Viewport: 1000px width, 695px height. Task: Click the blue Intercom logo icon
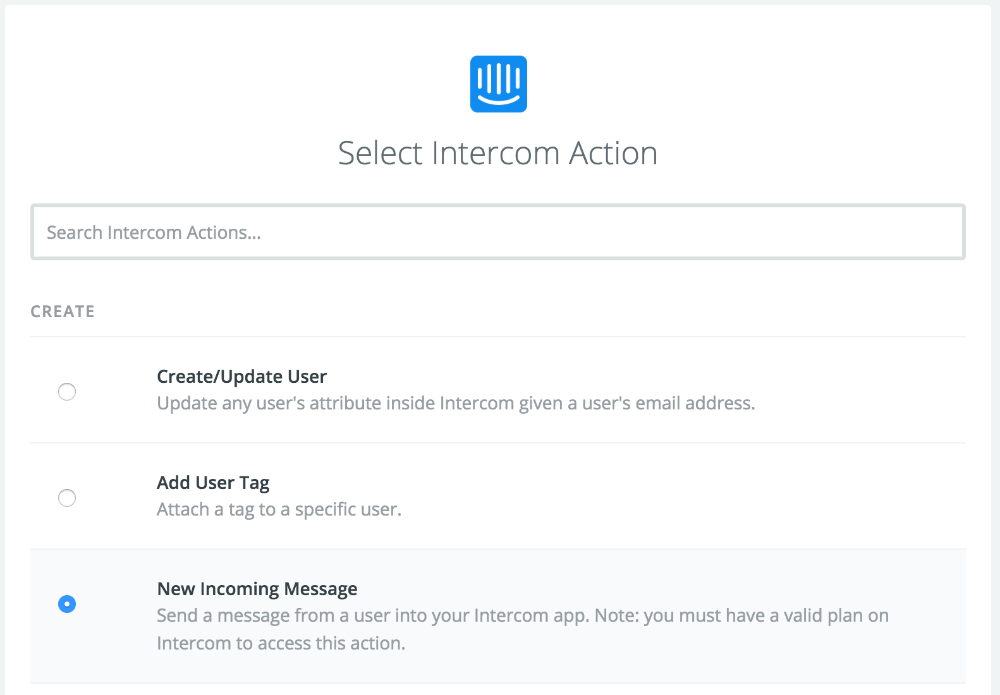(498, 84)
